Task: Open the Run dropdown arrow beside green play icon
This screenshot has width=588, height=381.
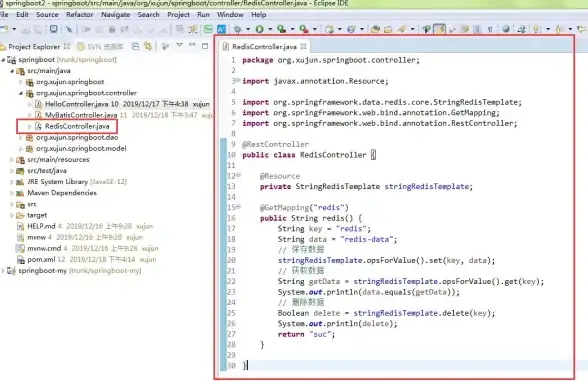Action: pyautogui.click(x=270, y=29)
